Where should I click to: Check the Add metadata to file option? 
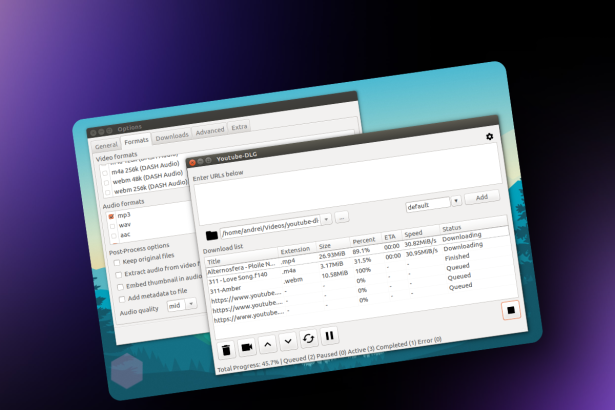pos(122,299)
